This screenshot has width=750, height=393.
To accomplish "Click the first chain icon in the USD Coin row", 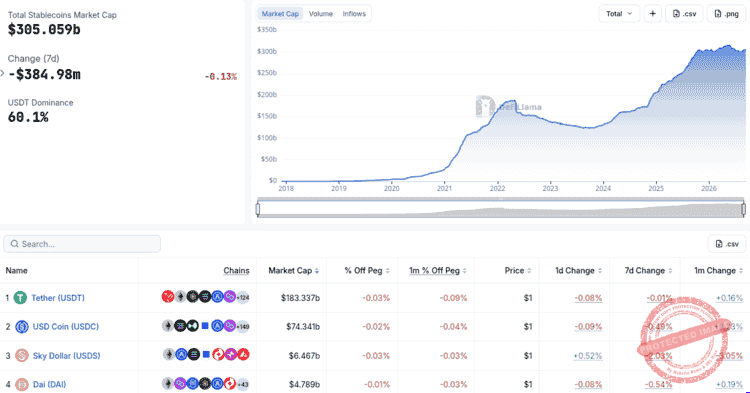I will 167,326.
